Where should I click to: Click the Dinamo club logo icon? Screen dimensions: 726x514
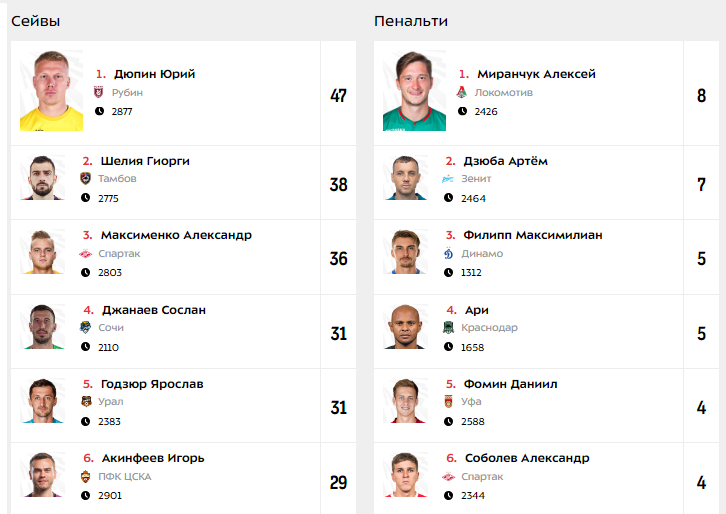pos(448,253)
